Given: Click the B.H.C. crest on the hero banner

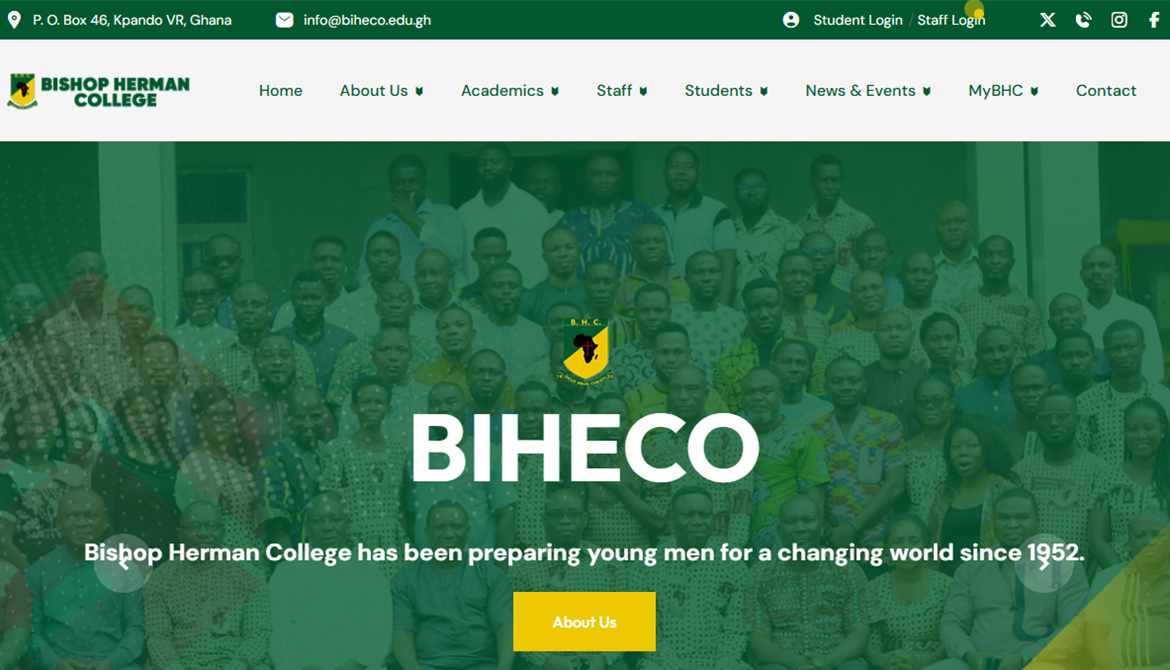Looking at the screenshot, I should click(x=586, y=351).
